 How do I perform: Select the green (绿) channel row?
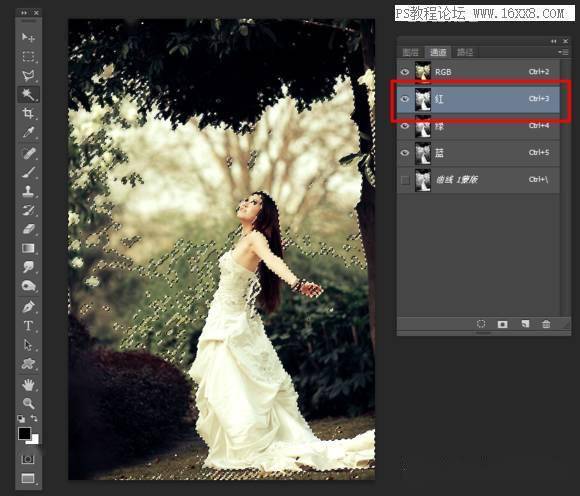pos(478,126)
